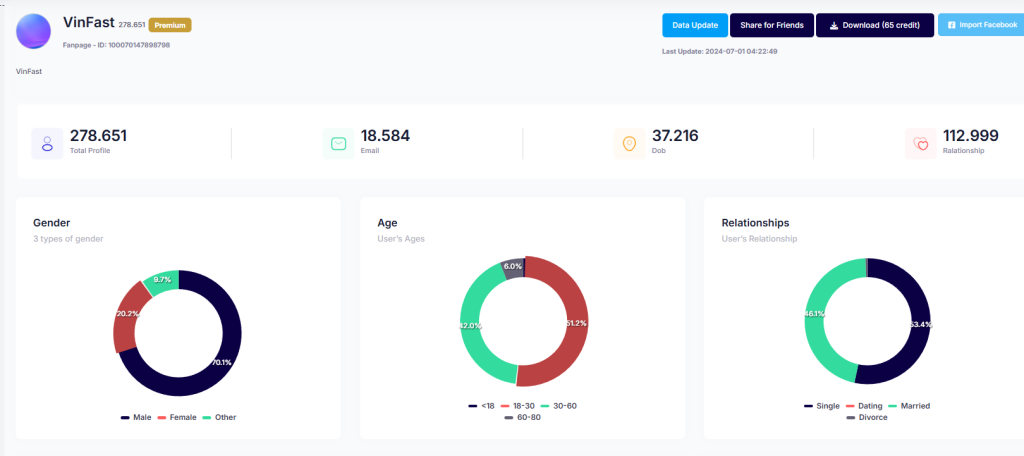1024x456 pixels.
Task: Toggle Married legend in Relationships chart
Action: pyautogui.click(x=909, y=406)
